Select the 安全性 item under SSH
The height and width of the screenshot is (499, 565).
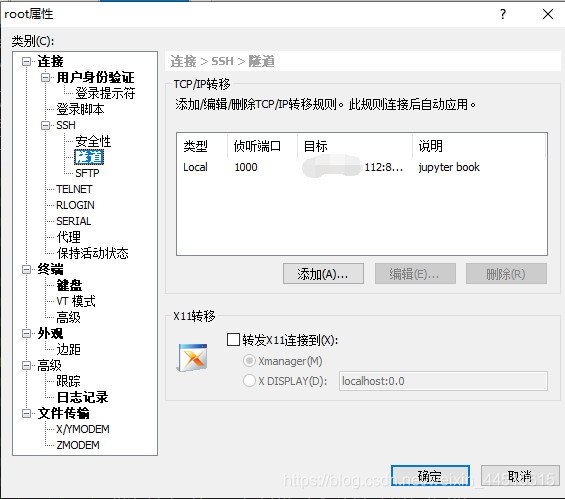point(93,141)
